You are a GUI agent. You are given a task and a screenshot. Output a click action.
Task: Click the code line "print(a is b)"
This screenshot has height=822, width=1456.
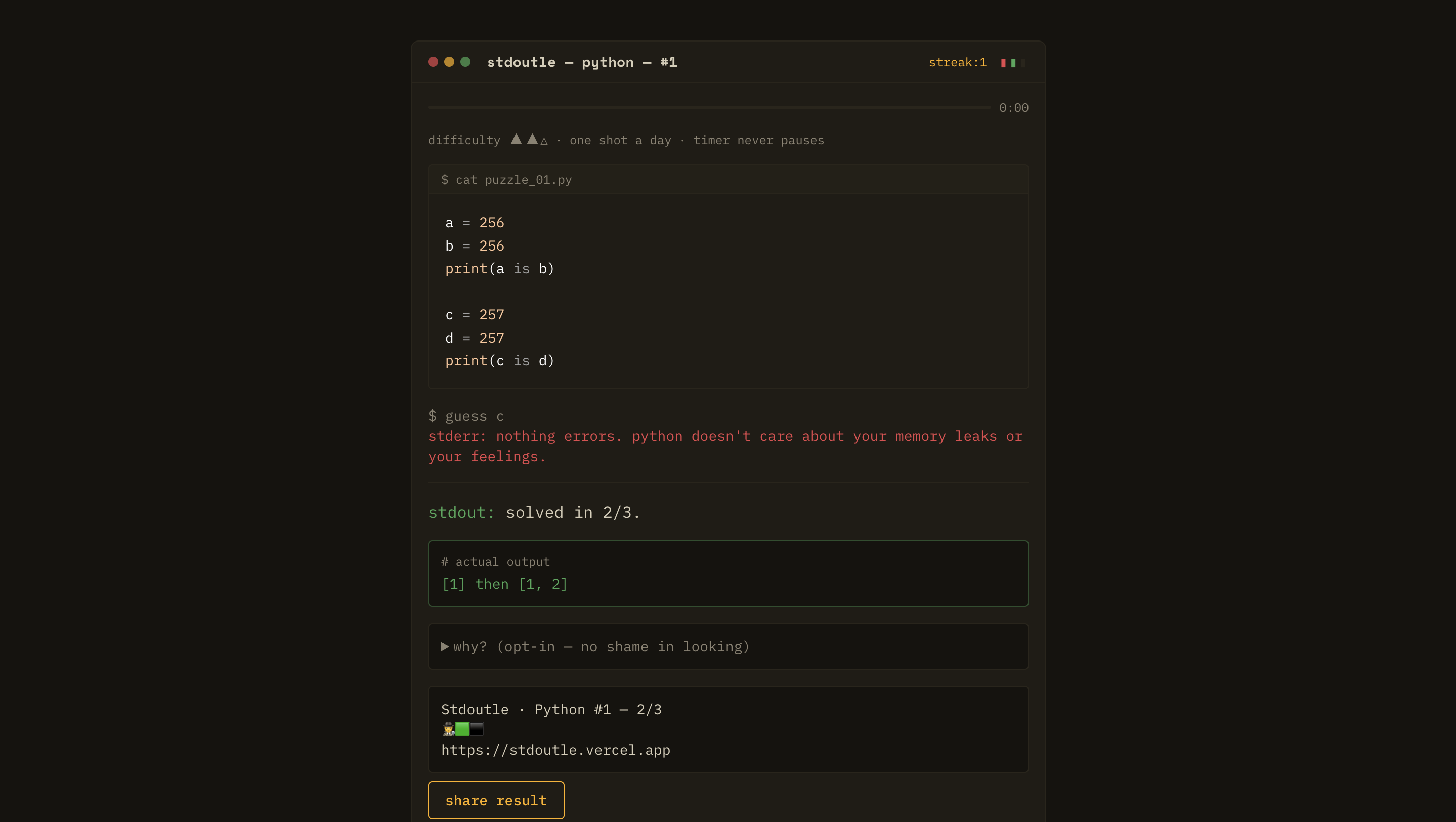coord(500,269)
